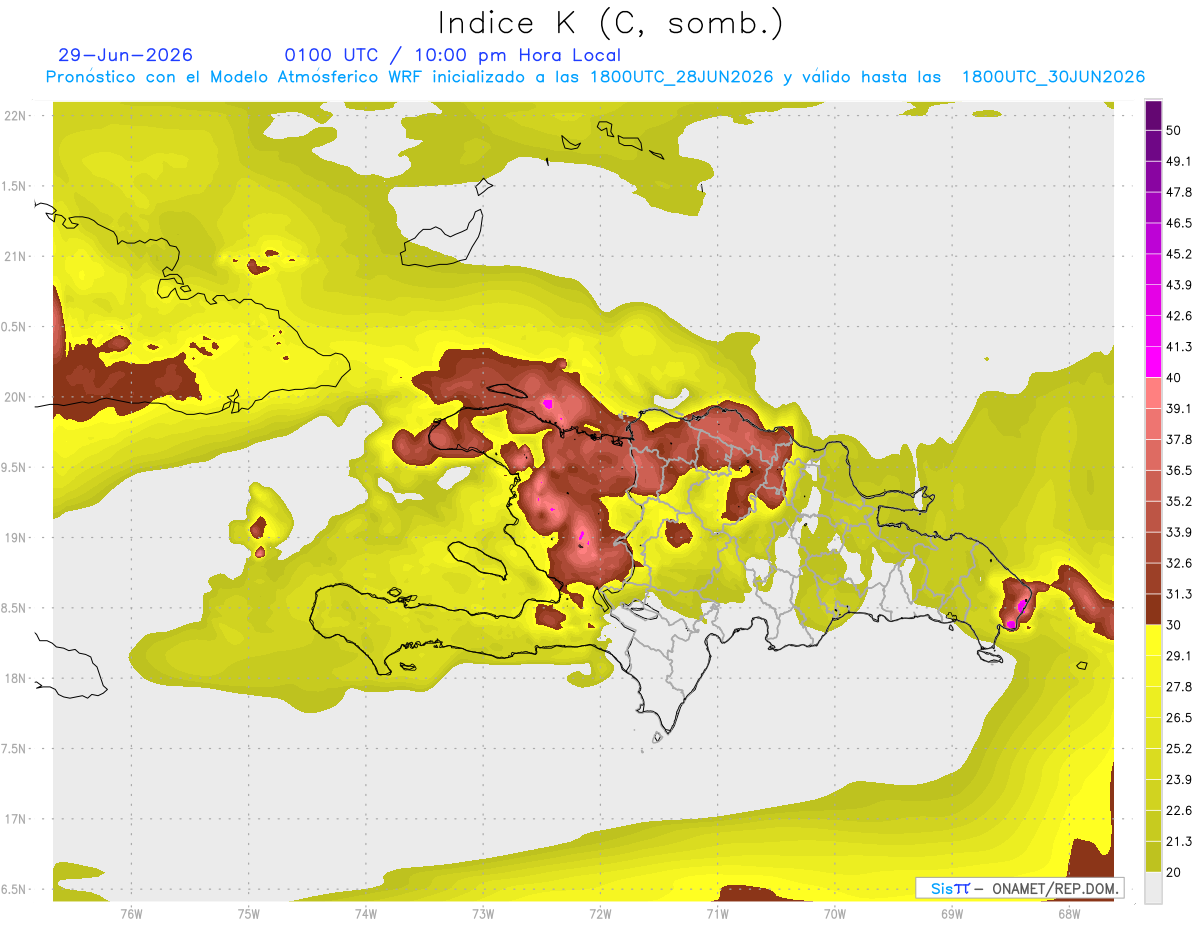Click the colorbar value '41.3'

(x=1180, y=347)
